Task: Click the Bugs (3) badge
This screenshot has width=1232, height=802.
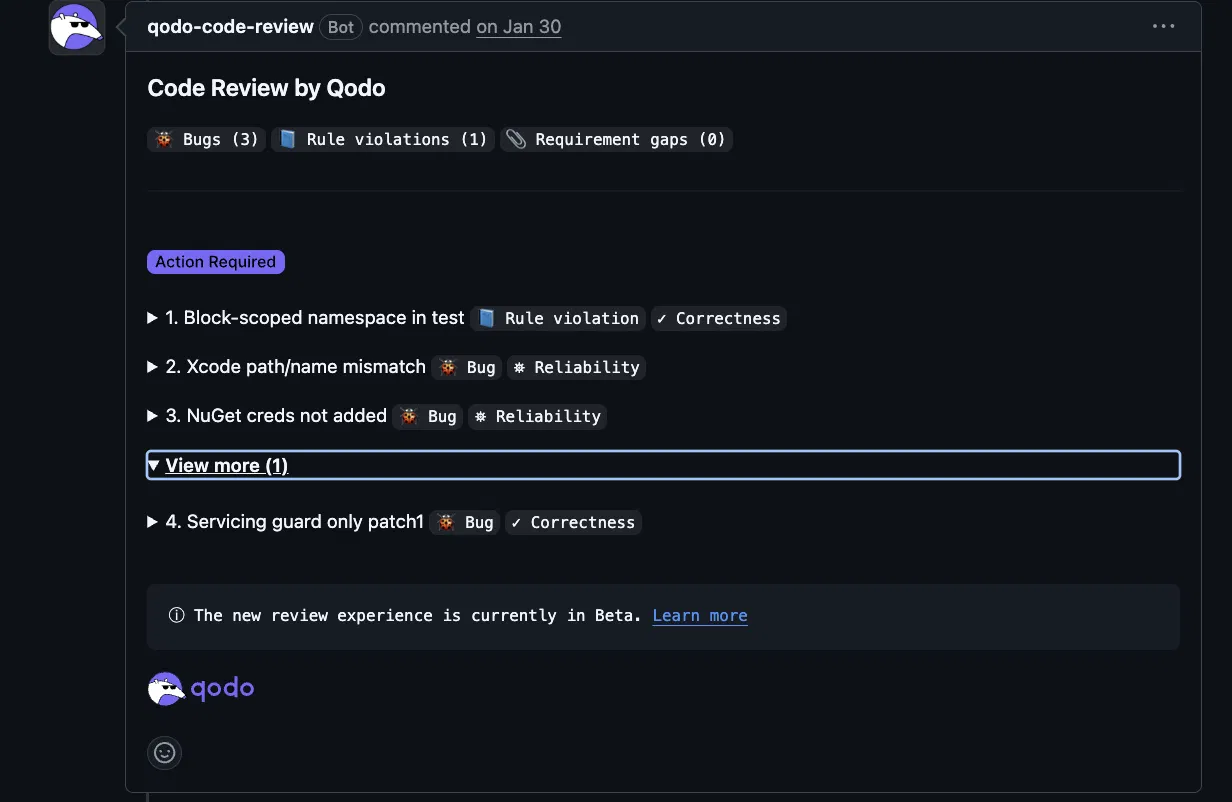Action: [x=207, y=140]
